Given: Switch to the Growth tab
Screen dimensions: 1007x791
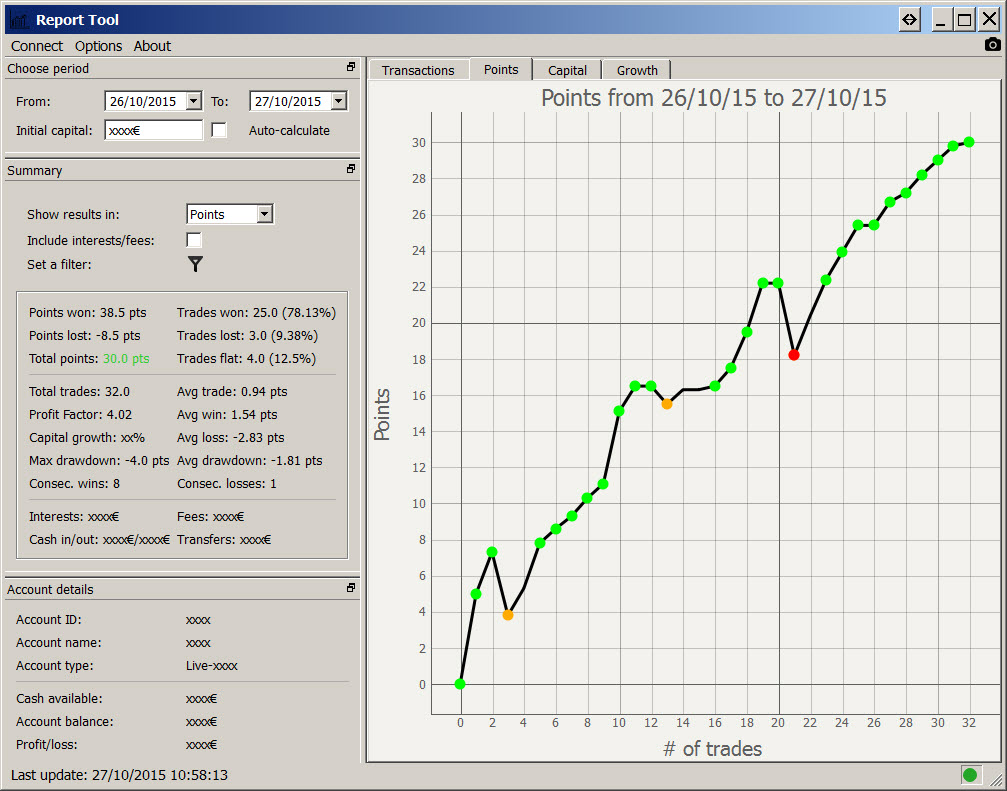Looking at the screenshot, I should [637, 70].
